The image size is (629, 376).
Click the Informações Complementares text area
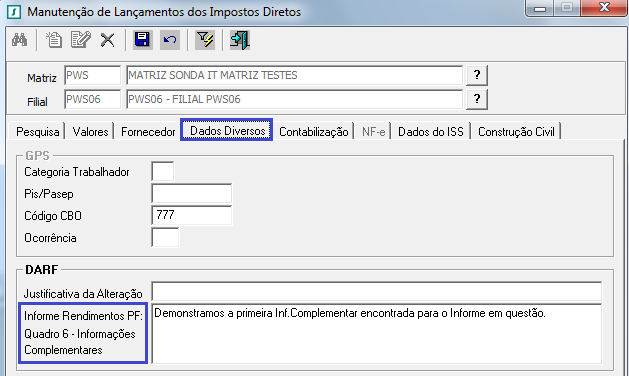377,334
